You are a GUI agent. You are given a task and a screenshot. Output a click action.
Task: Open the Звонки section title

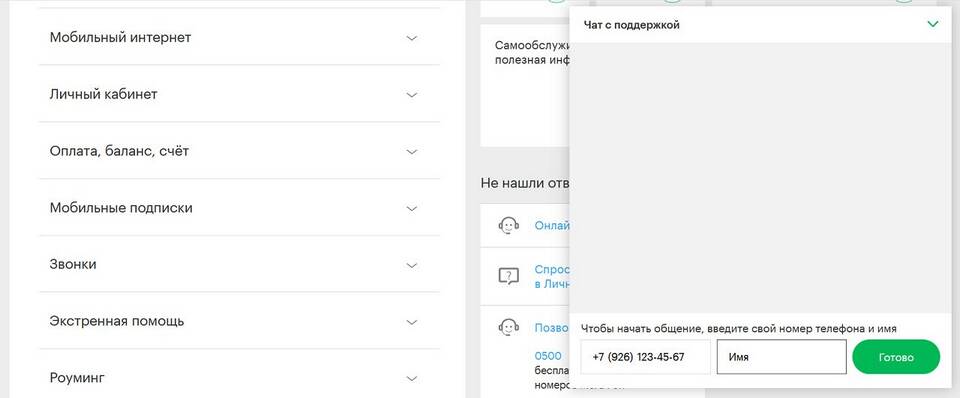click(x=73, y=265)
